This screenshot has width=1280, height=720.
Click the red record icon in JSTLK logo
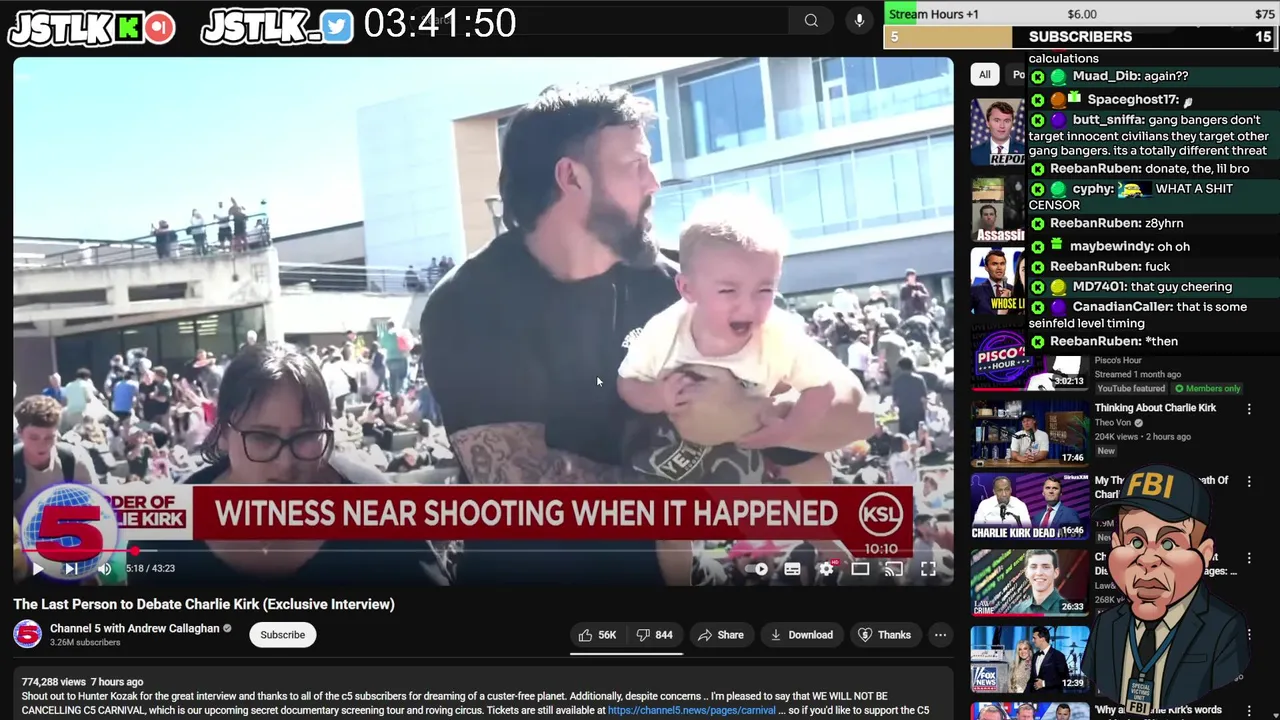click(159, 28)
